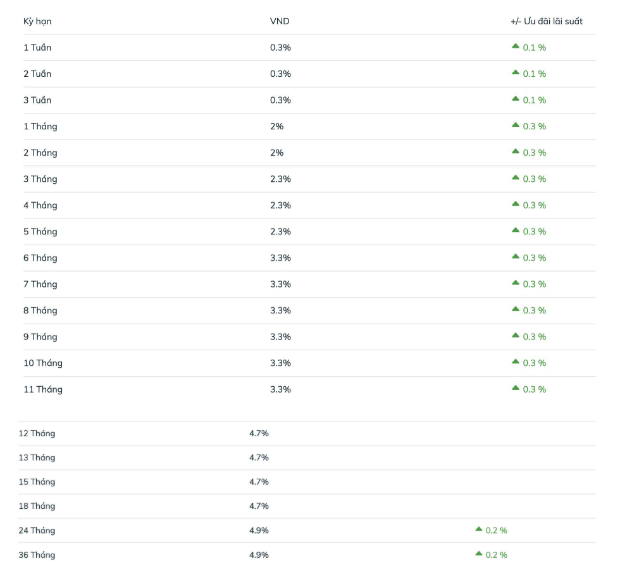Screen dimensions: 620x571
Task: Click the 3.3% rate for 7 Tháng
Action: click(x=280, y=284)
